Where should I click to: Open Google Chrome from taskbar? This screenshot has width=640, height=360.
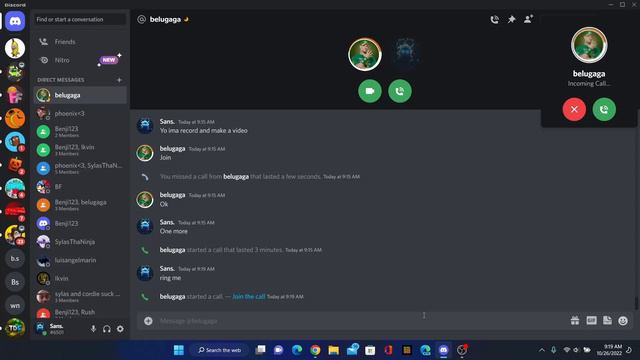[x=315, y=350]
